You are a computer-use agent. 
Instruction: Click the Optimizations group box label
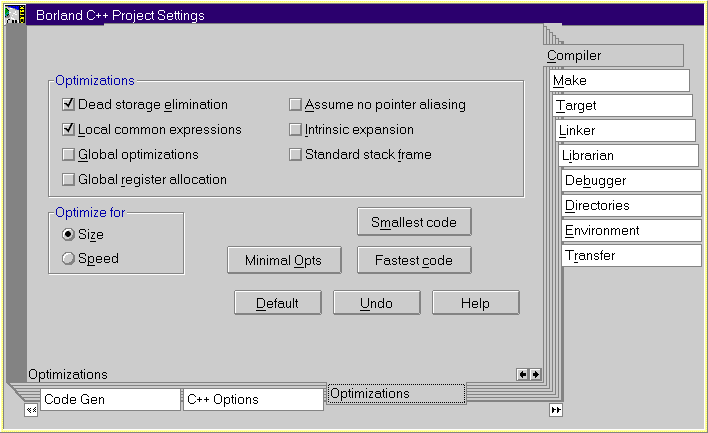[95, 80]
